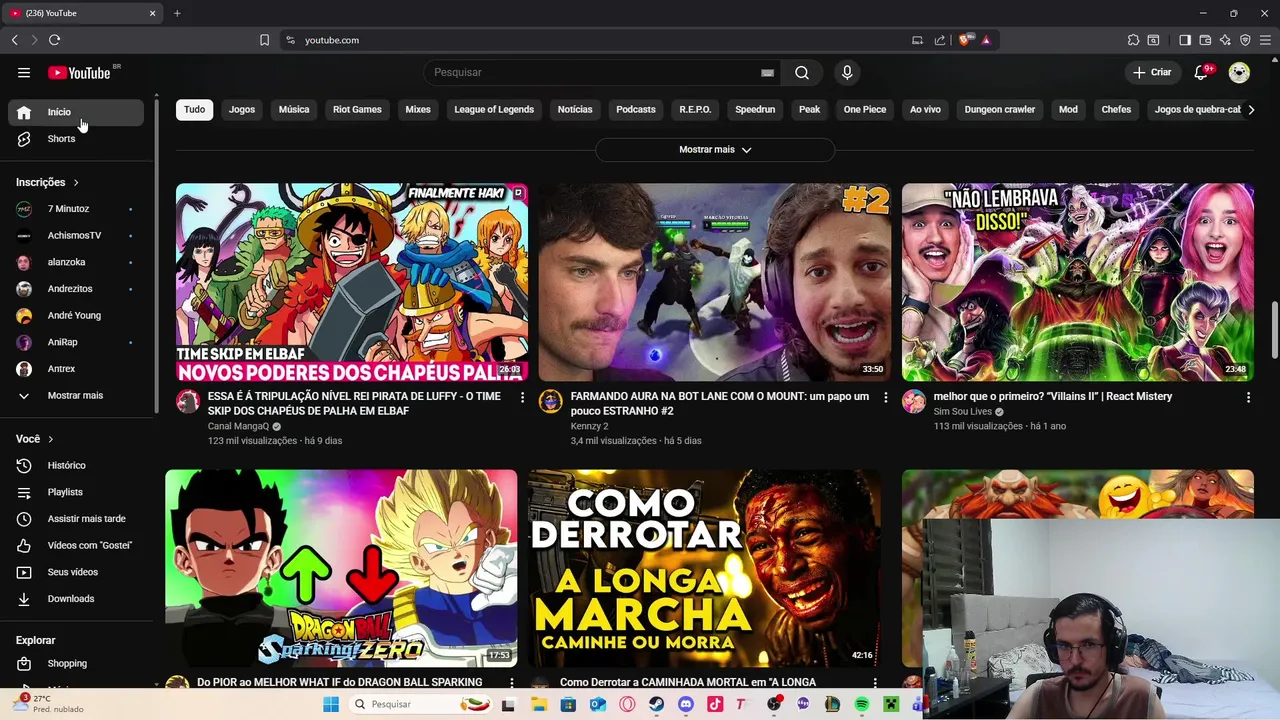This screenshot has width=1280, height=720.
Task: Open the André Young subscription
Action: tap(76, 316)
